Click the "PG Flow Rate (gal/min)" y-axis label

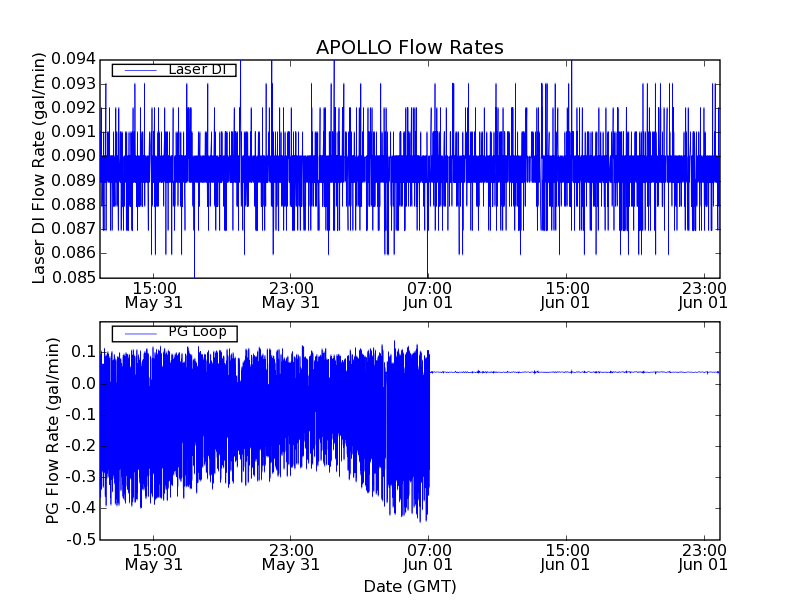tap(52, 431)
